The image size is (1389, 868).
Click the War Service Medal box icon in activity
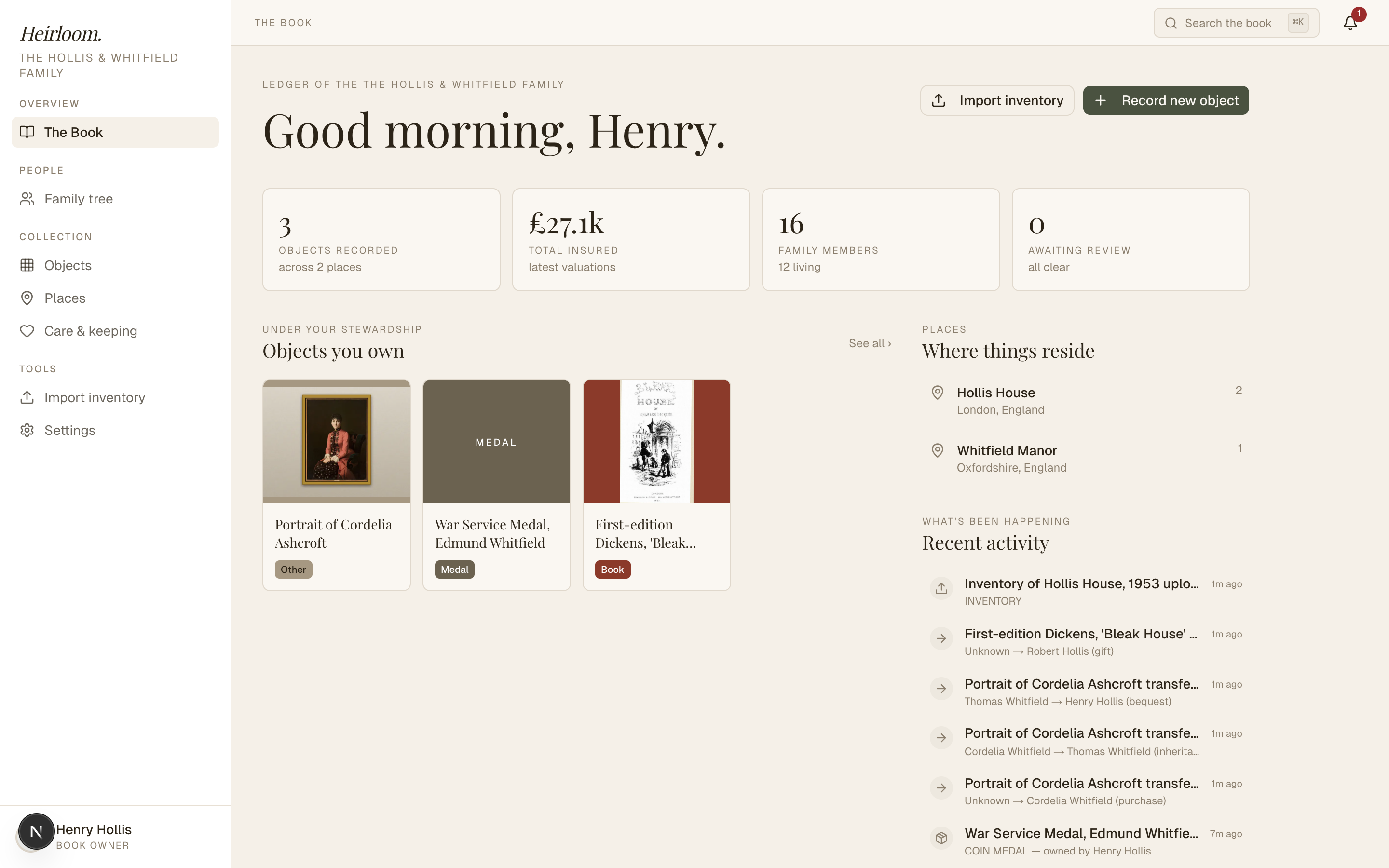point(941,838)
